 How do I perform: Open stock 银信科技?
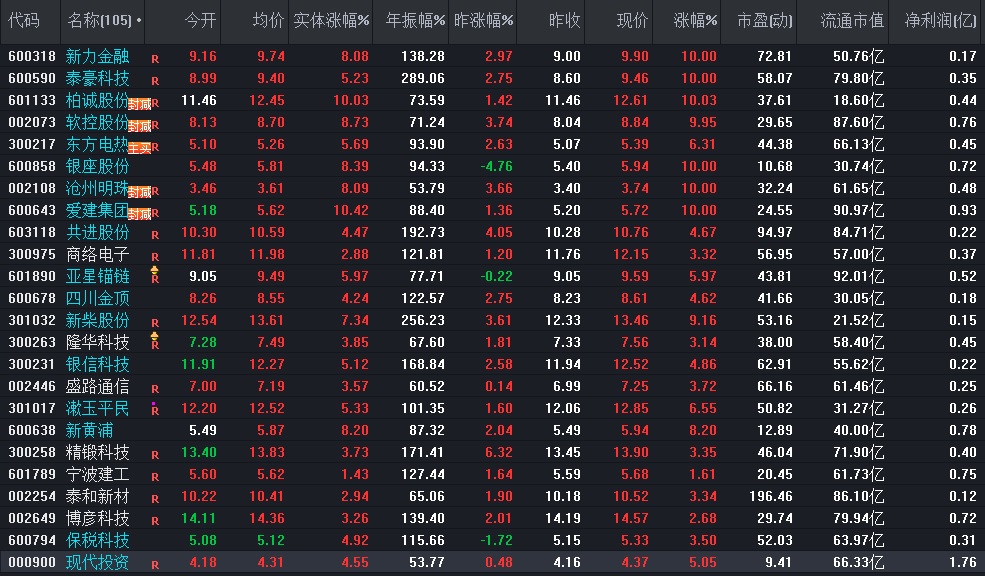97,364
